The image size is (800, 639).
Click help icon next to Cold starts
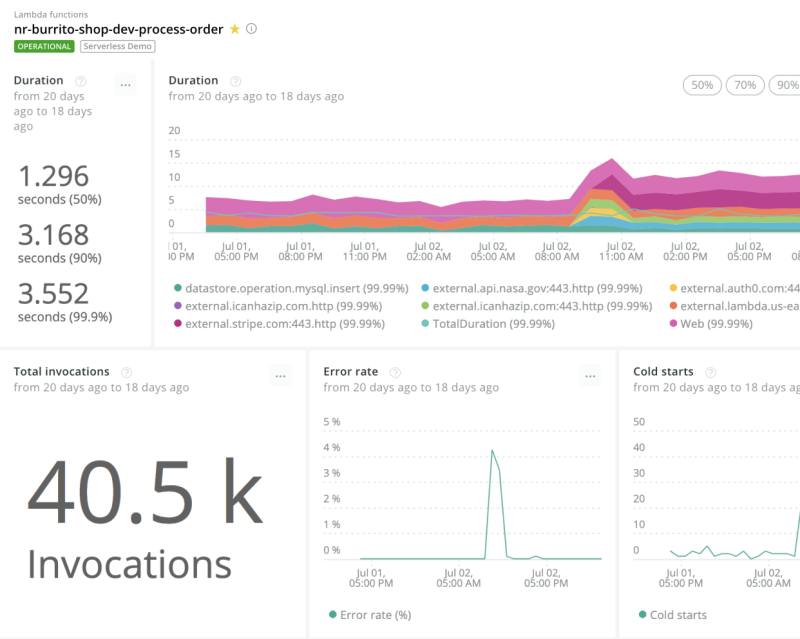tap(713, 372)
